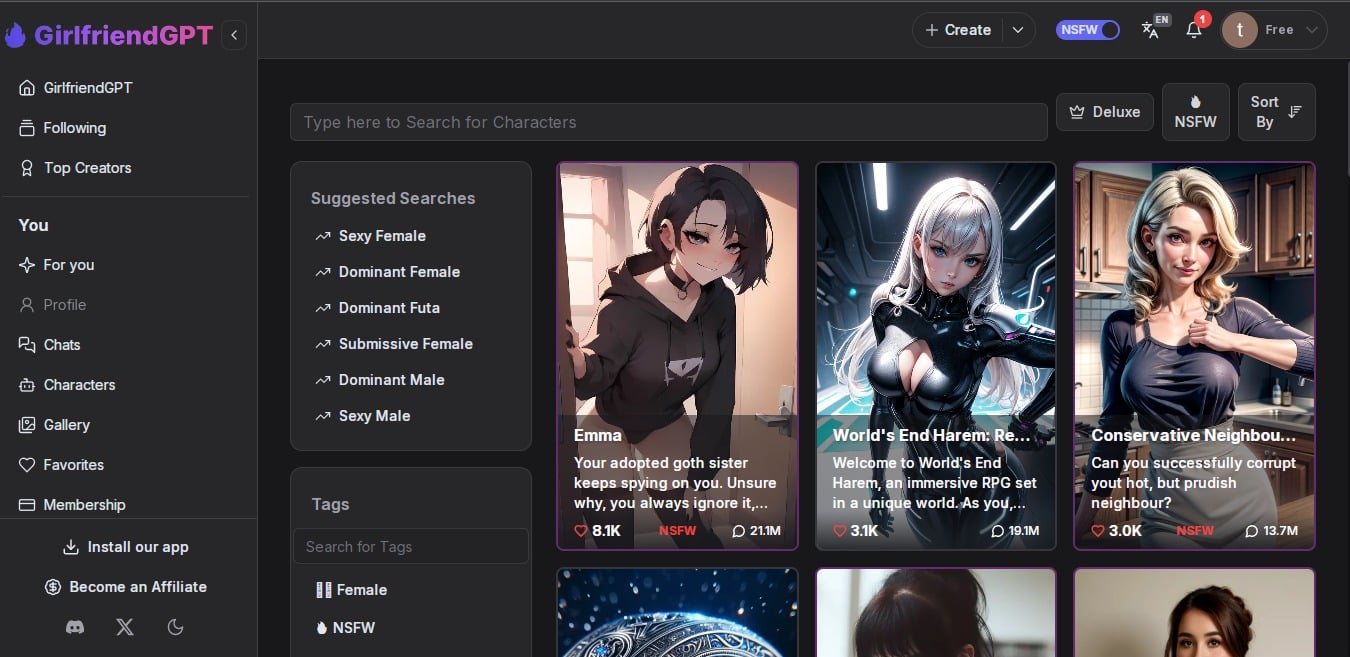Screen dimensions: 1350x657
Task: Click Install our app
Action: [x=126, y=547]
